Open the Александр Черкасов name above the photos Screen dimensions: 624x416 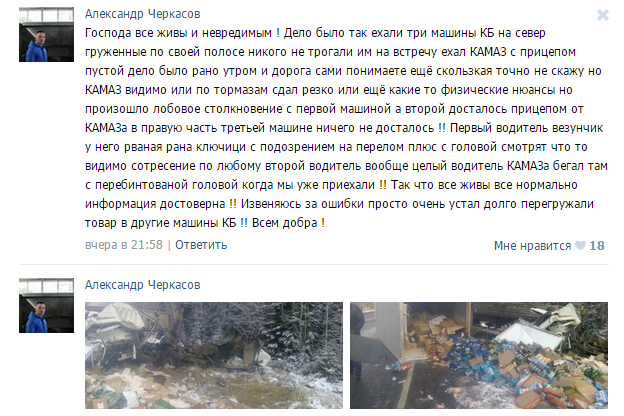tap(142, 285)
